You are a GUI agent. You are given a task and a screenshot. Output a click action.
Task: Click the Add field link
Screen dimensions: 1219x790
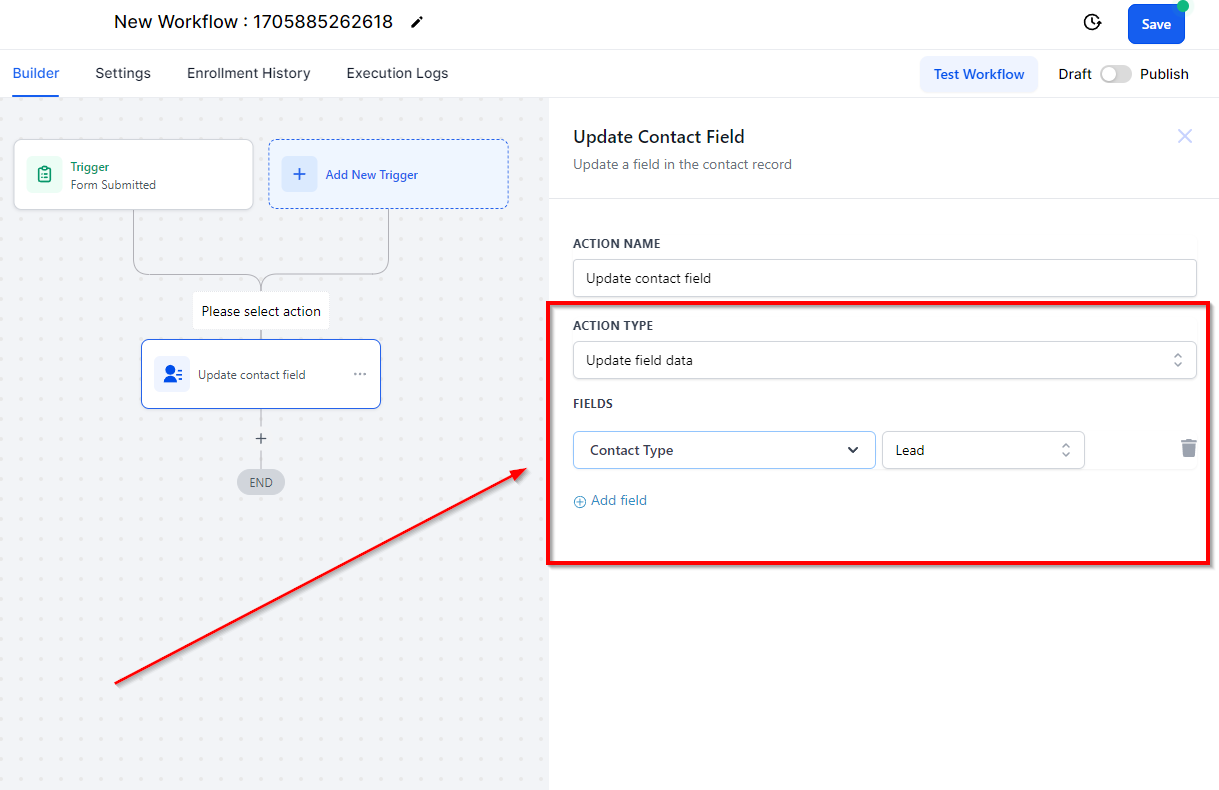coord(611,501)
